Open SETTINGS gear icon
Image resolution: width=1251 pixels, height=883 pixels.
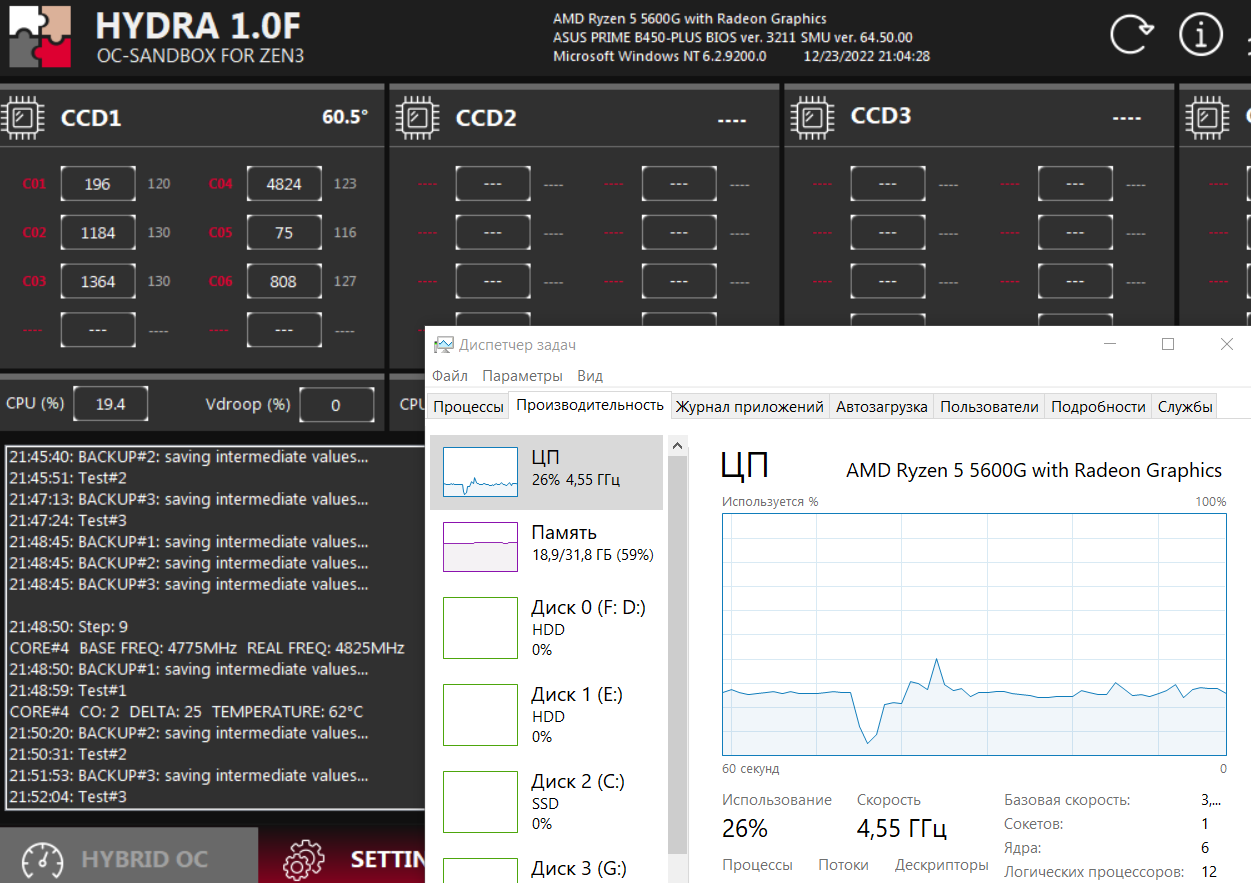304,860
